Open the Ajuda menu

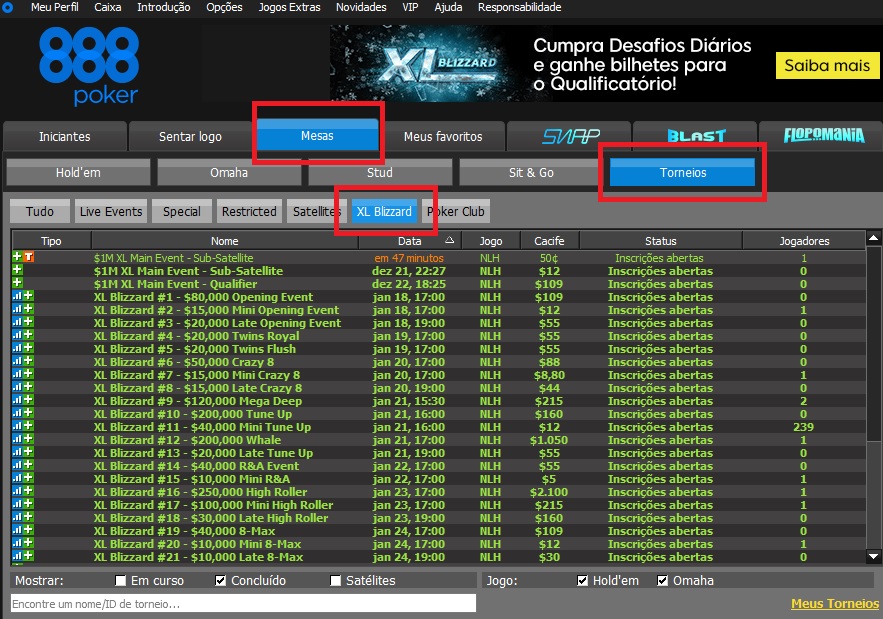pos(448,7)
